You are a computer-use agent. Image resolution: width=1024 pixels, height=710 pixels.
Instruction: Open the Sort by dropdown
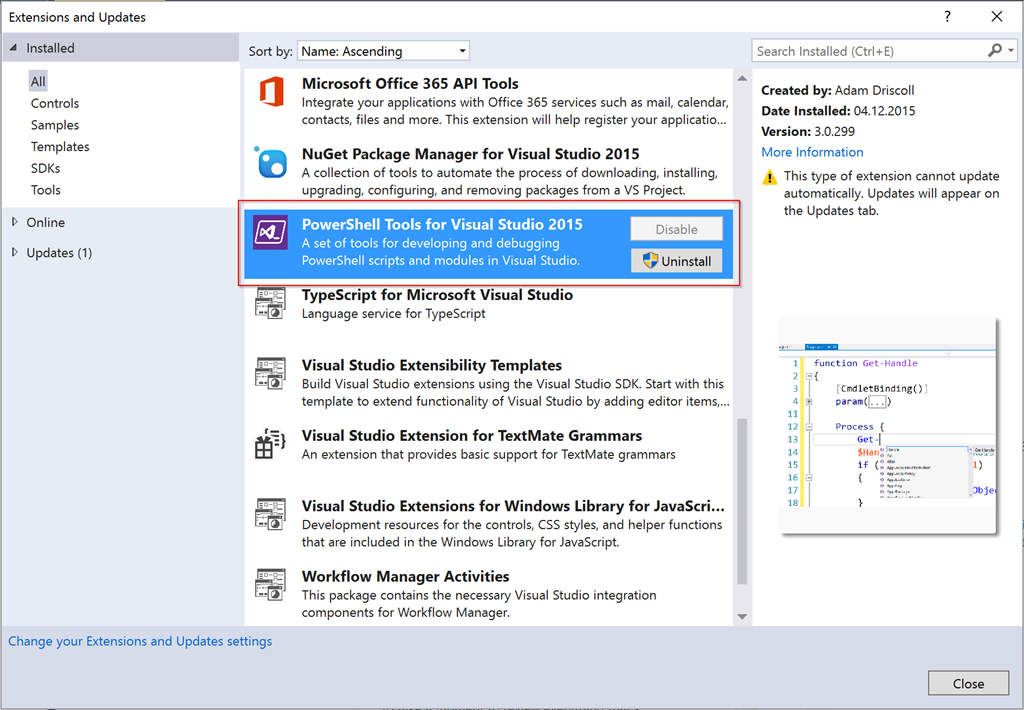(x=383, y=51)
